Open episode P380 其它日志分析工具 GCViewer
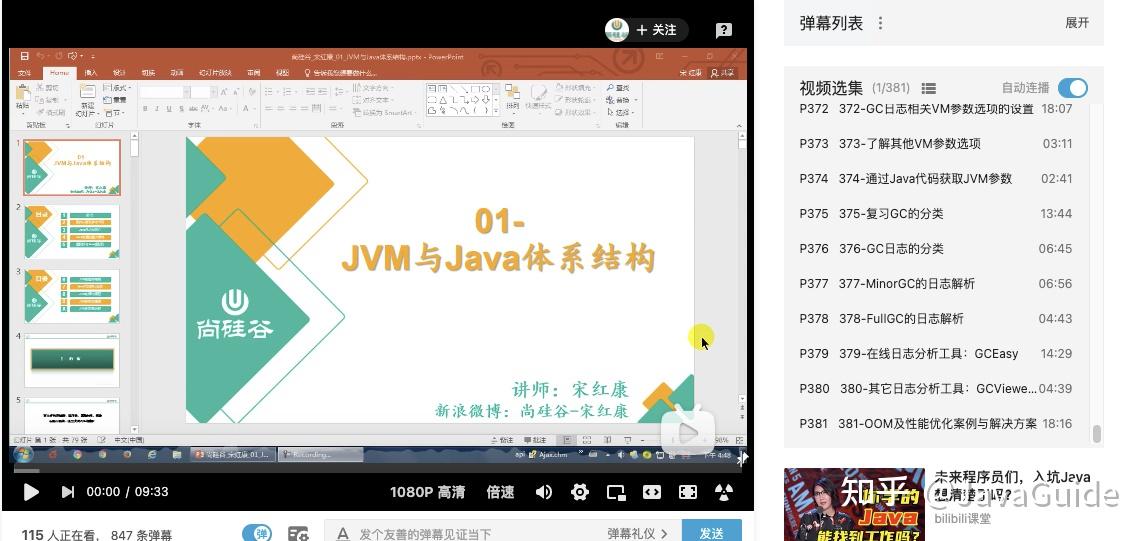This screenshot has height=541, width=1148. tap(936, 389)
